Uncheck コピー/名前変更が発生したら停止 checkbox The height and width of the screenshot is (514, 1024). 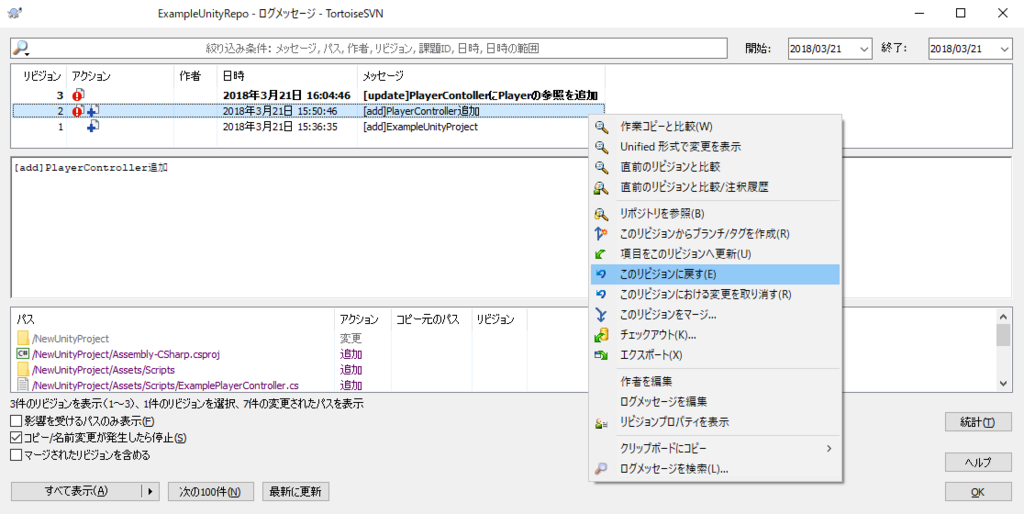pyautogui.click(x=16, y=438)
